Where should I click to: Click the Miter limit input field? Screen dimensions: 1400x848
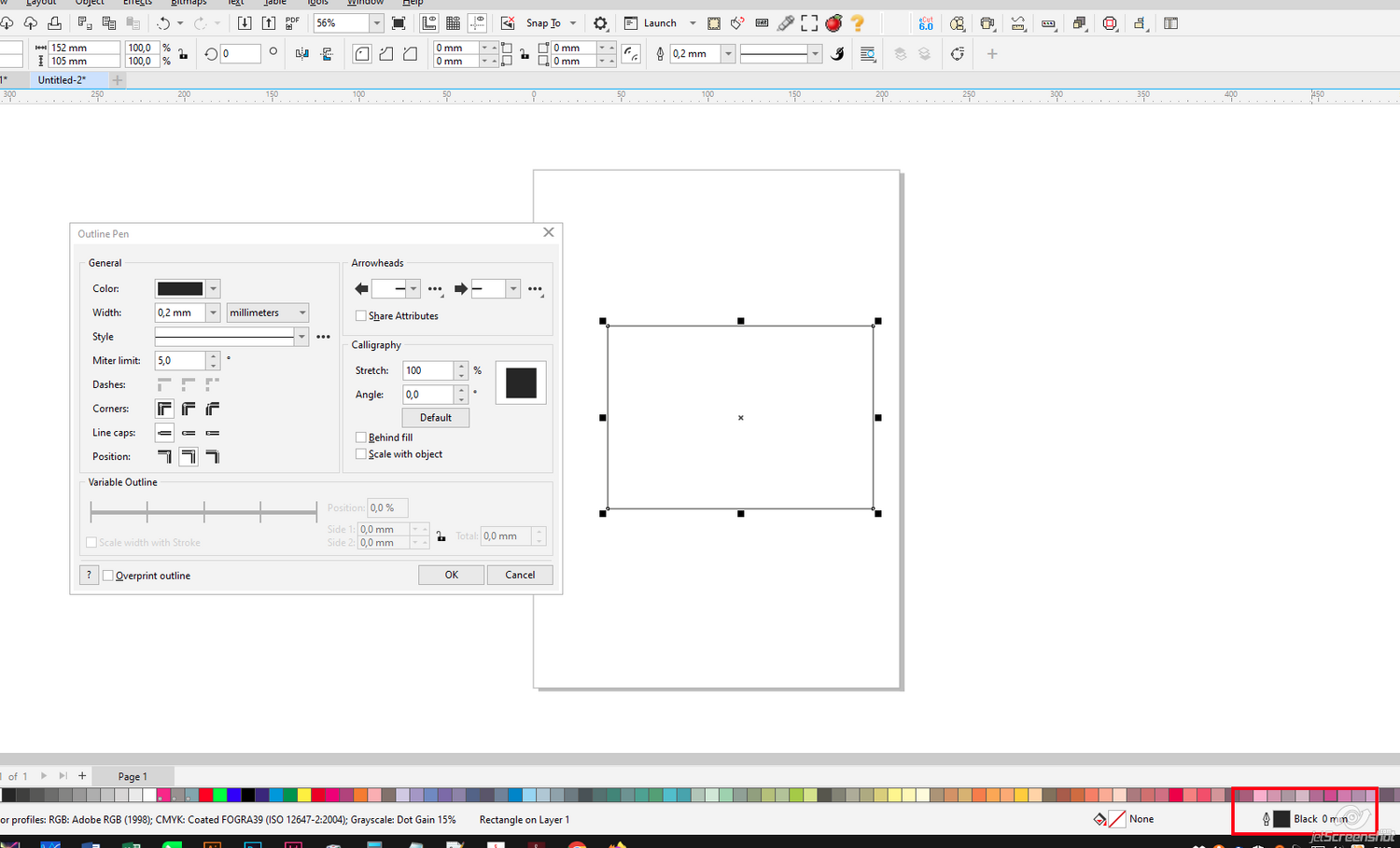(x=180, y=361)
